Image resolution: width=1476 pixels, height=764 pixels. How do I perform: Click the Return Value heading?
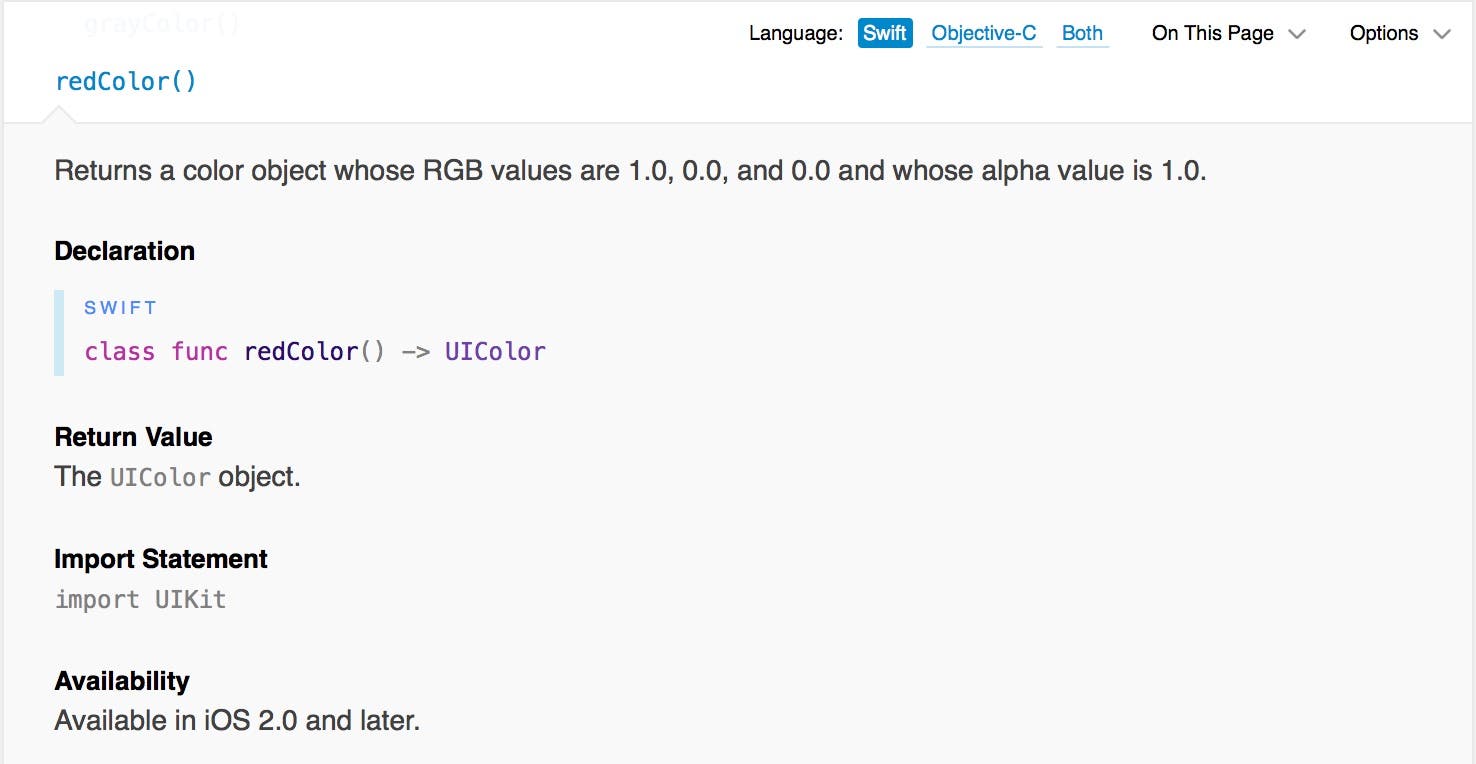coord(133,437)
